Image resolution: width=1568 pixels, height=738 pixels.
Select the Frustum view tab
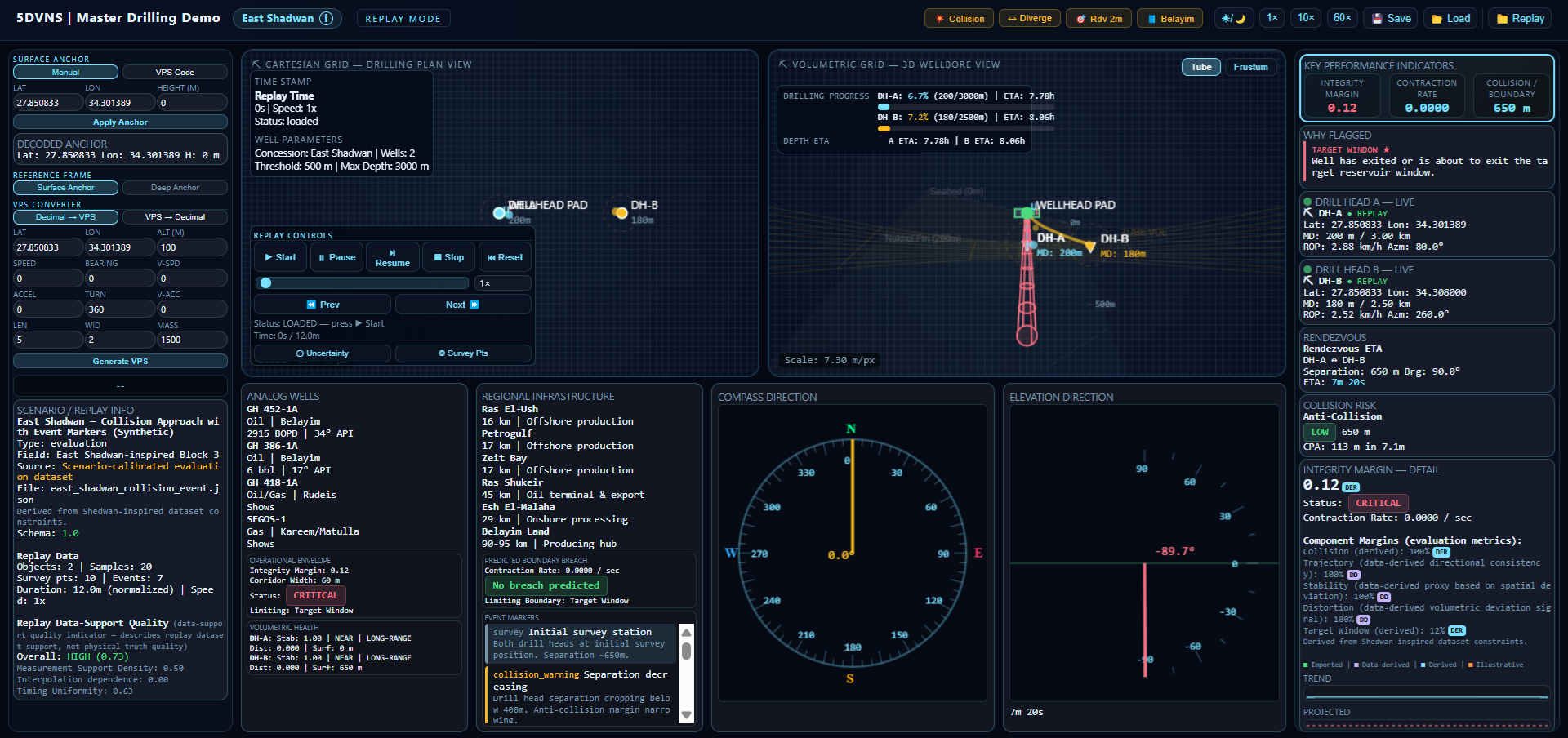1250,67
